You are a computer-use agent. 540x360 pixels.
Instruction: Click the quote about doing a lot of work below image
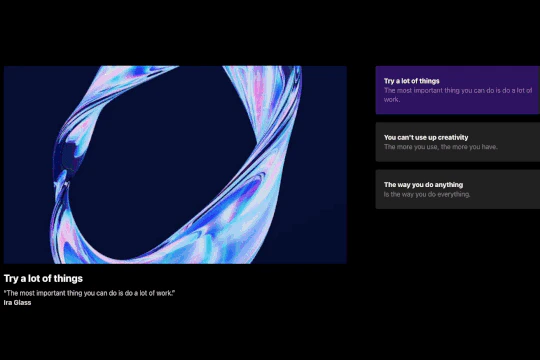tap(90, 293)
